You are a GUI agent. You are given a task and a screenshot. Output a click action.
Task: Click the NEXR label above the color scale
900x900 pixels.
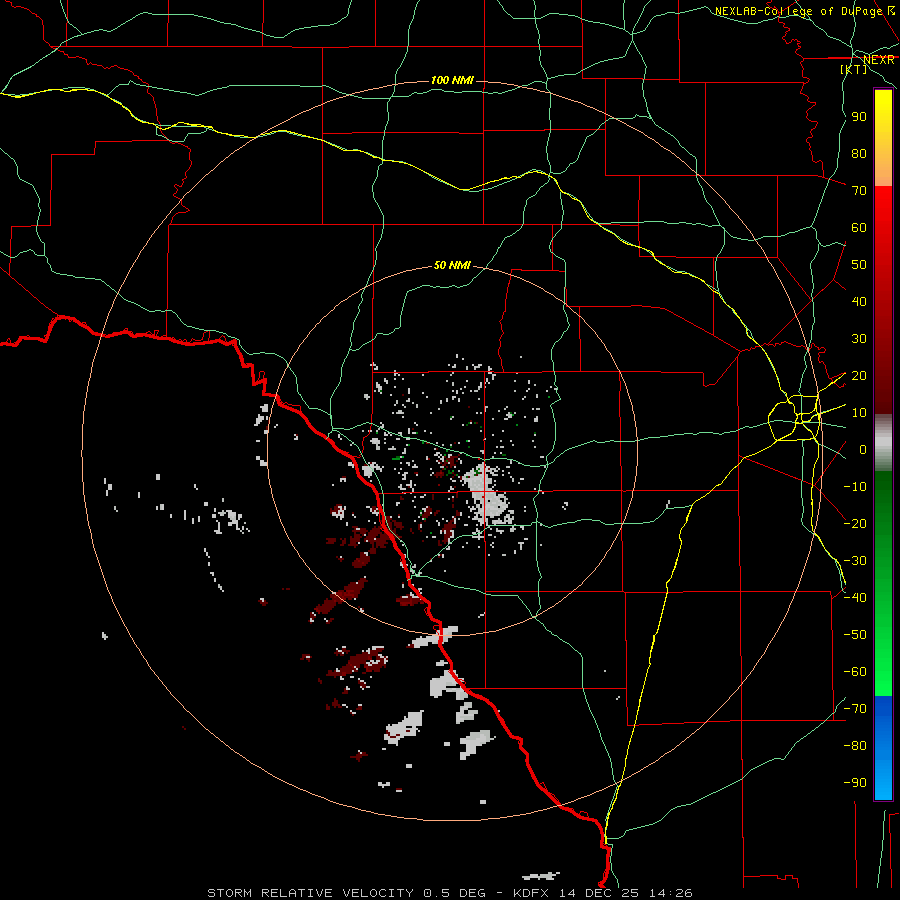[x=878, y=60]
